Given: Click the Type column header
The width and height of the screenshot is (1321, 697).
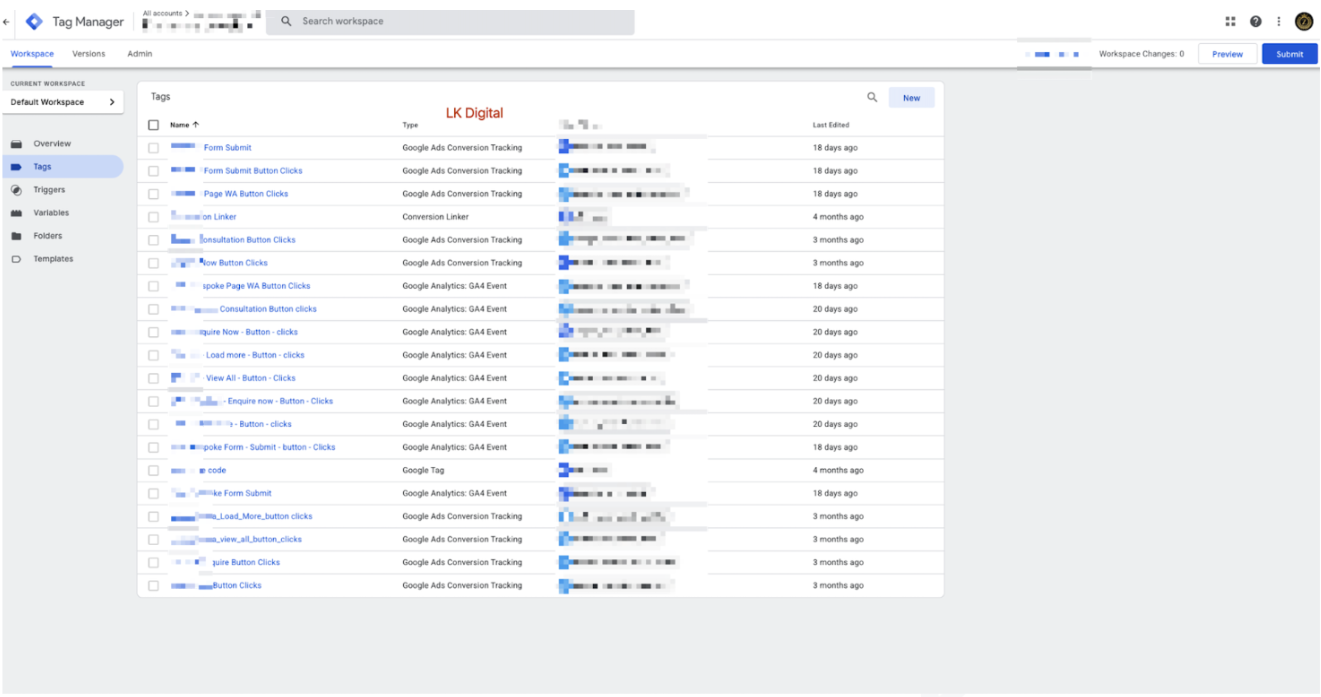Looking at the screenshot, I should click(410, 125).
